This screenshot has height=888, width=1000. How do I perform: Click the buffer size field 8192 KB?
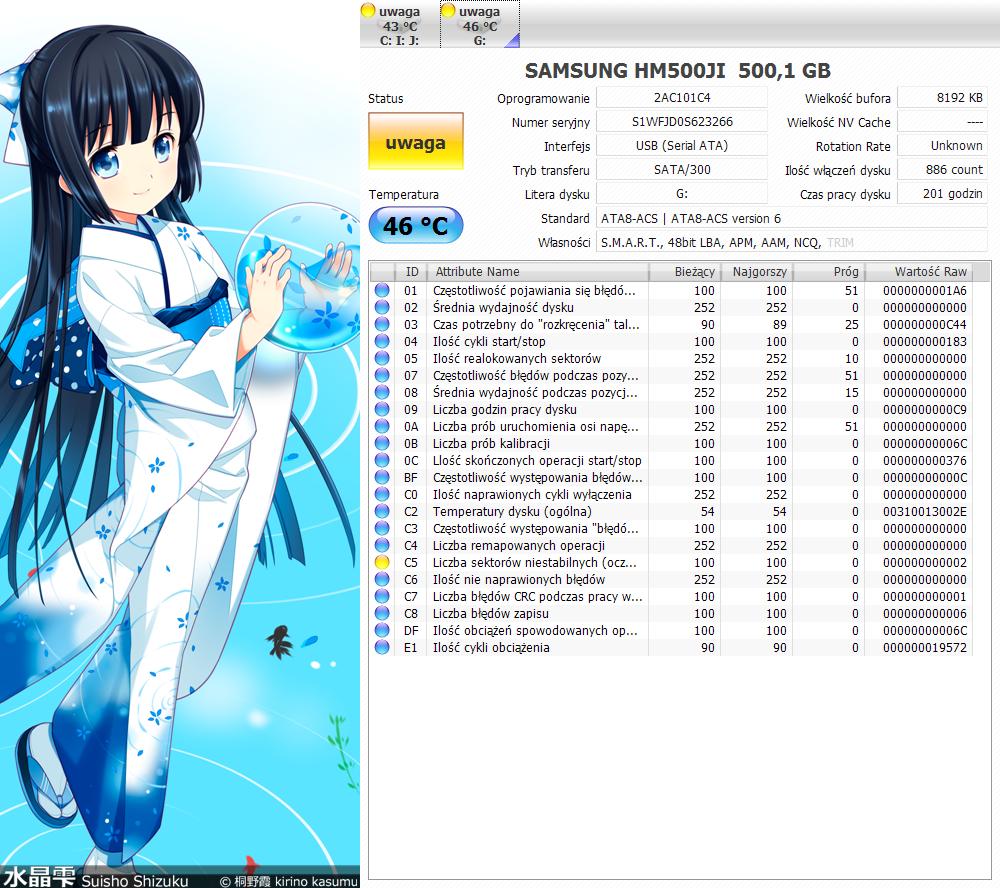point(942,98)
